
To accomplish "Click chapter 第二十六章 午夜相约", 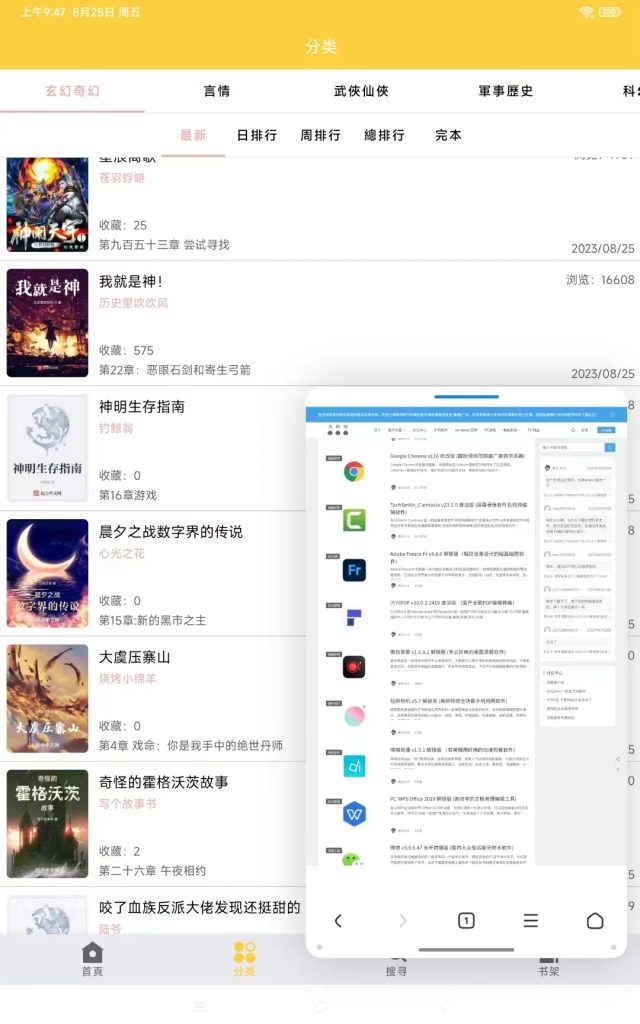I will coord(152,871).
